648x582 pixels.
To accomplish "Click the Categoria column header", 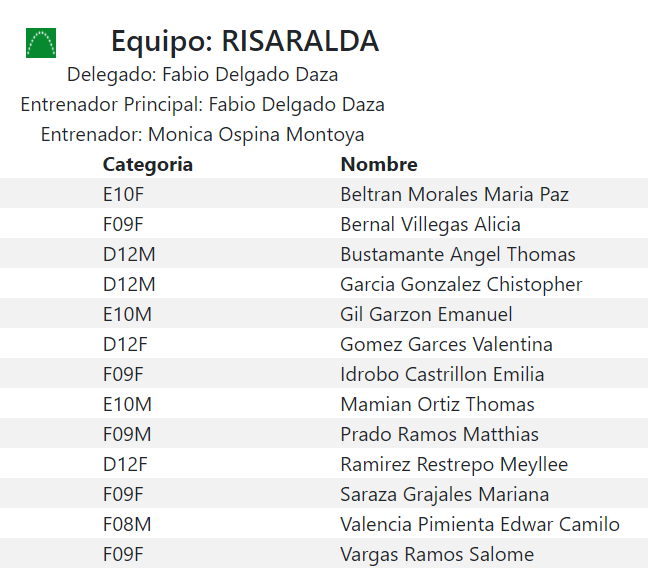I will click(x=148, y=165).
